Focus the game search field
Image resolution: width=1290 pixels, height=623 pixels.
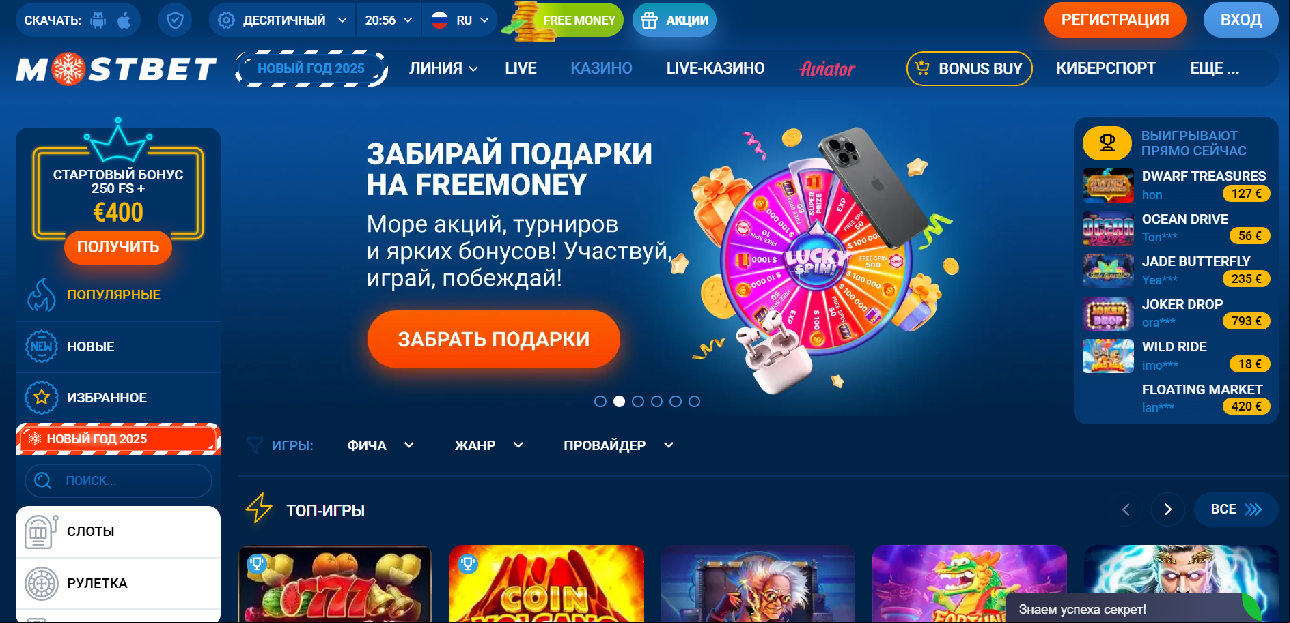118,481
